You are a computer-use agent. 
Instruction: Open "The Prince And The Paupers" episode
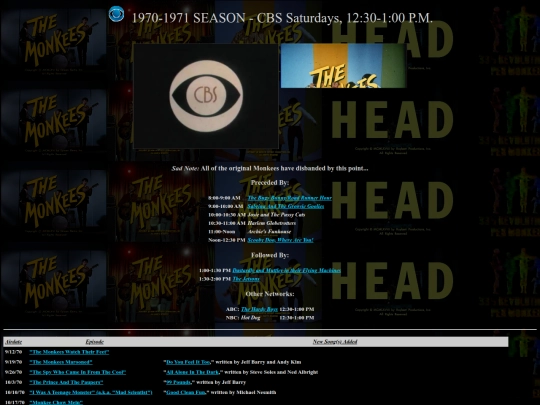tap(66, 382)
